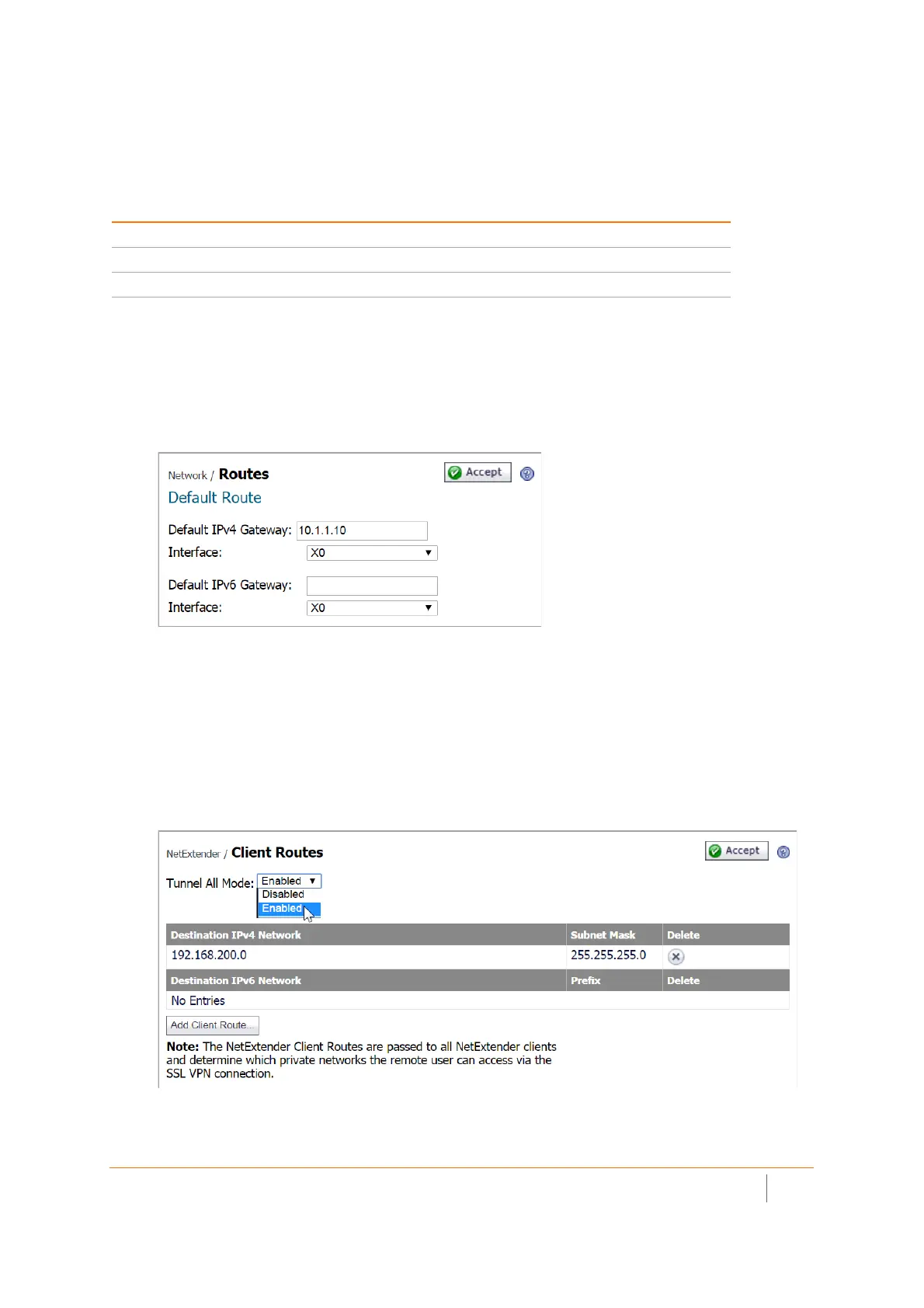Click the Default IPv6 Gateway field
The width and height of the screenshot is (924, 1308).
coord(372,586)
